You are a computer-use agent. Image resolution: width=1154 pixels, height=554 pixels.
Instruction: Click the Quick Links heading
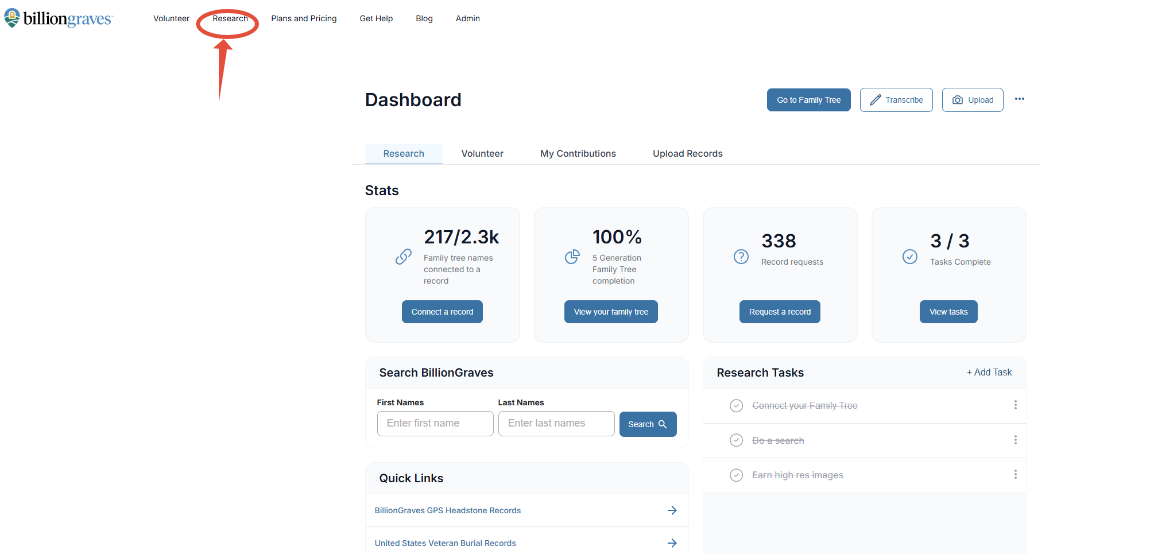point(411,478)
